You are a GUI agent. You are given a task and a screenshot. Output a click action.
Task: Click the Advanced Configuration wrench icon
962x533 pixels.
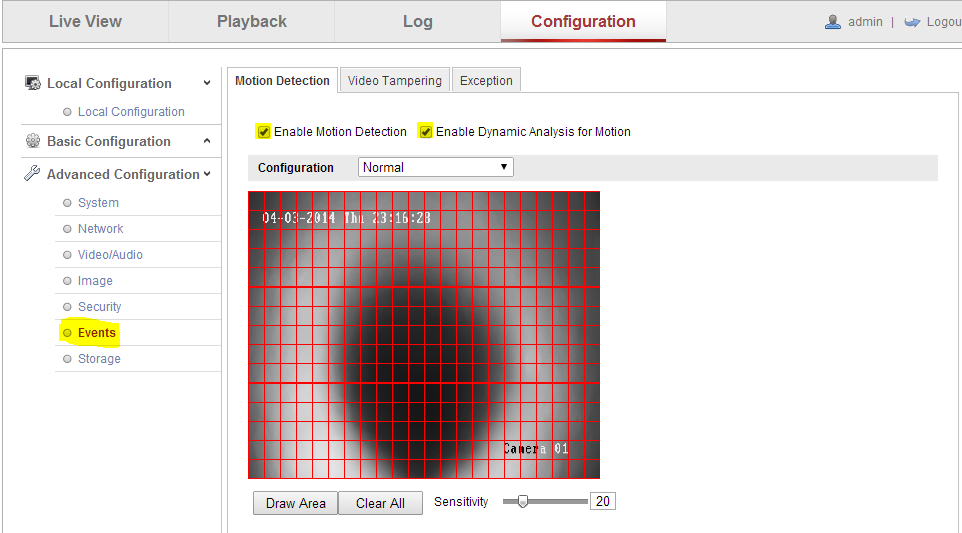click(x=33, y=174)
